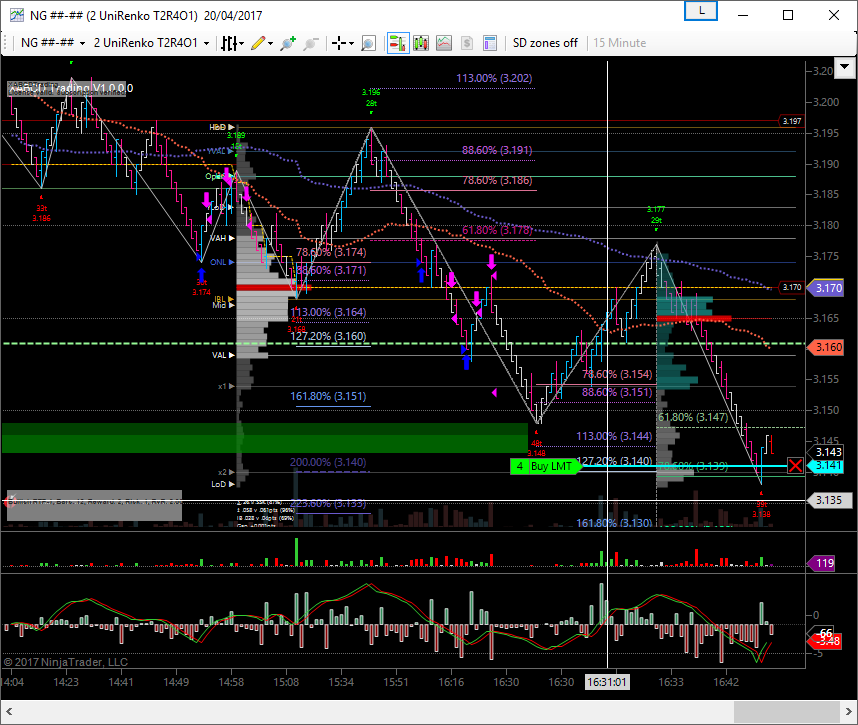Click the 3.196 swing high label
Screen dimensions: 858x725
pos(371,92)
